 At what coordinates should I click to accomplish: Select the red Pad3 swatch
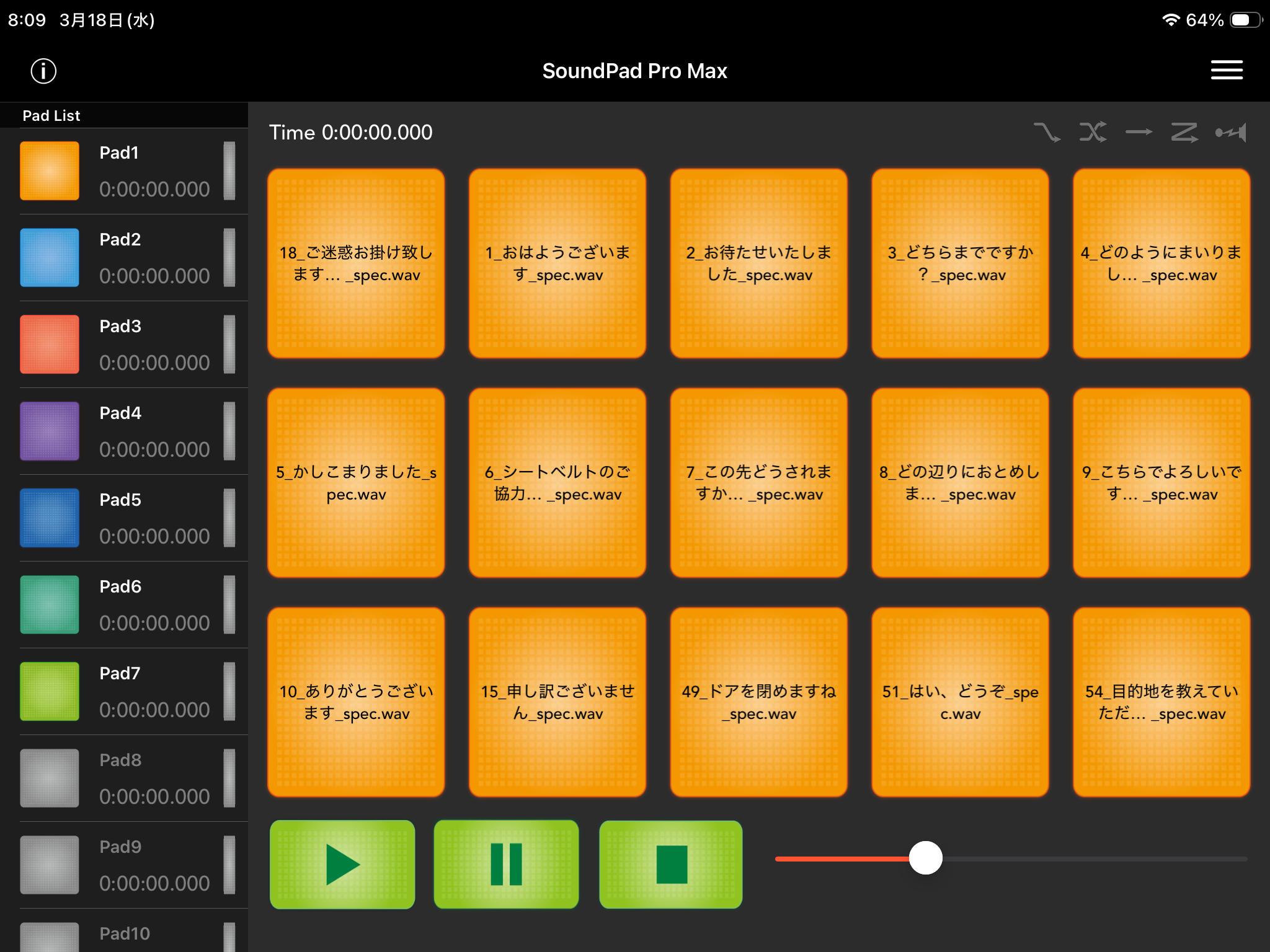[50, 345]
